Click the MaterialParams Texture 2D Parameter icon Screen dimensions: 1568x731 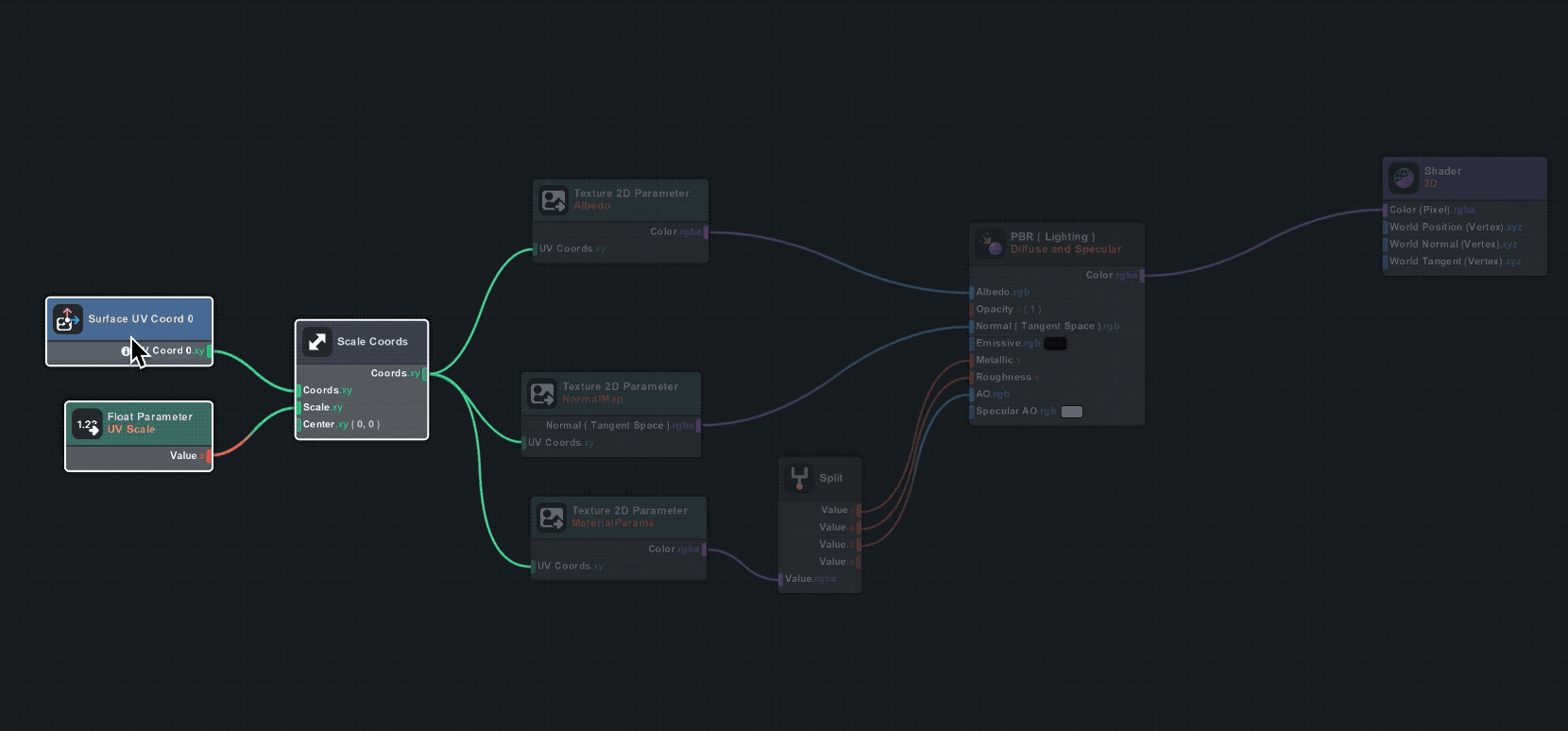[552, 518]
